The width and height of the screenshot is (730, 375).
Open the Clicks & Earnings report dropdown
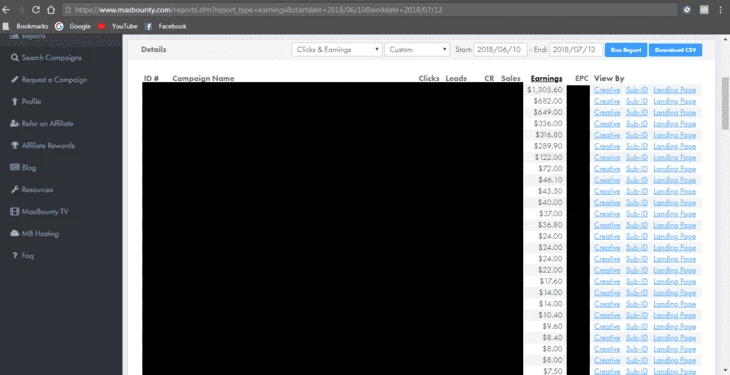pos(337,49)
